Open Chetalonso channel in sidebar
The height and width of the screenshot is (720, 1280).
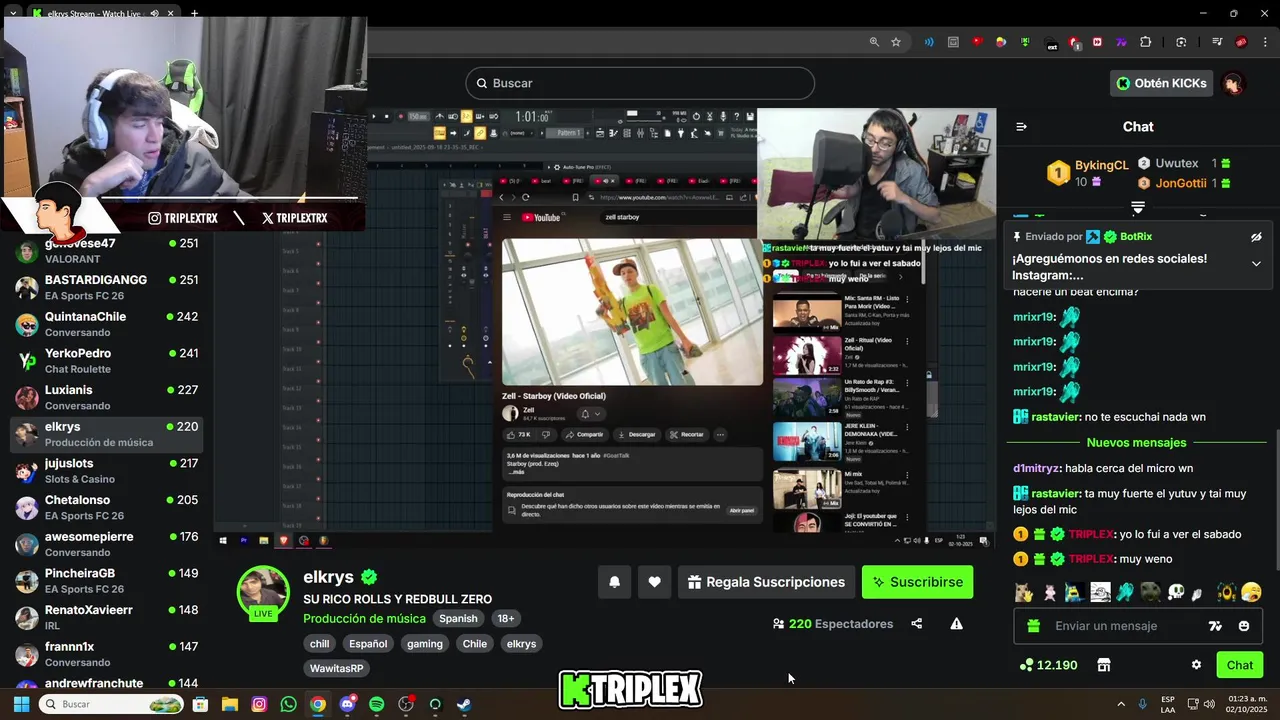(x=107, y=508)
